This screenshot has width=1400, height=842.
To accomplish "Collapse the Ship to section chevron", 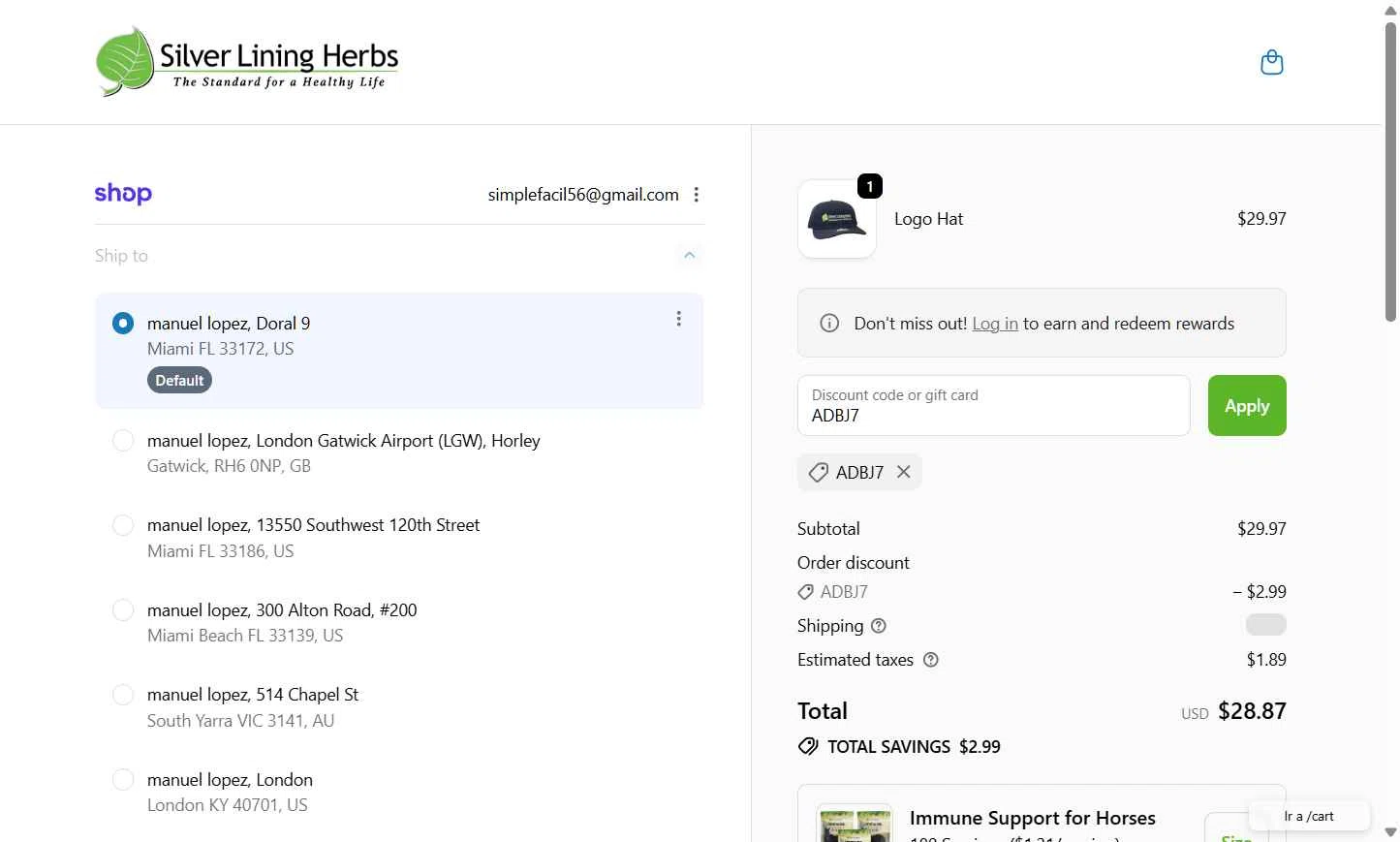I will (690, 256).
